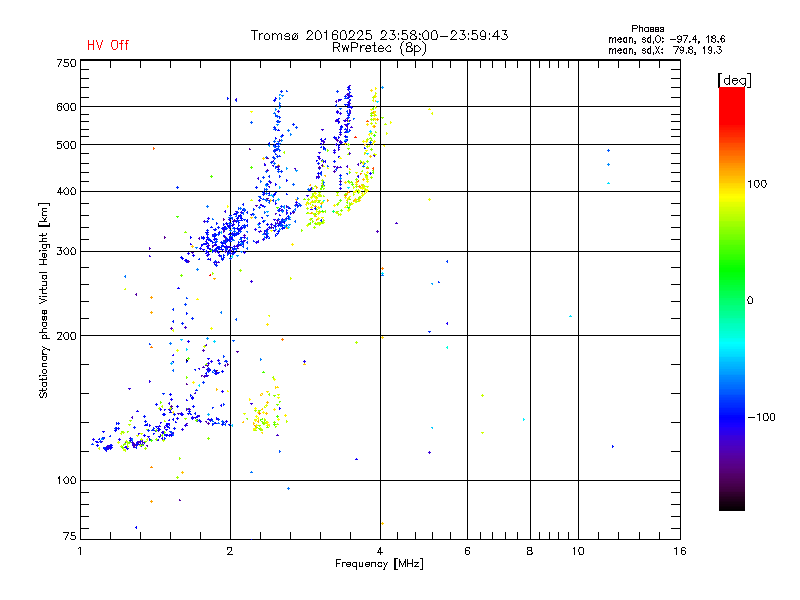Image resolution: width=800 pixels, height=600 pixels.
Task: Click the y-axis tick label '75'
Action: 70,536
